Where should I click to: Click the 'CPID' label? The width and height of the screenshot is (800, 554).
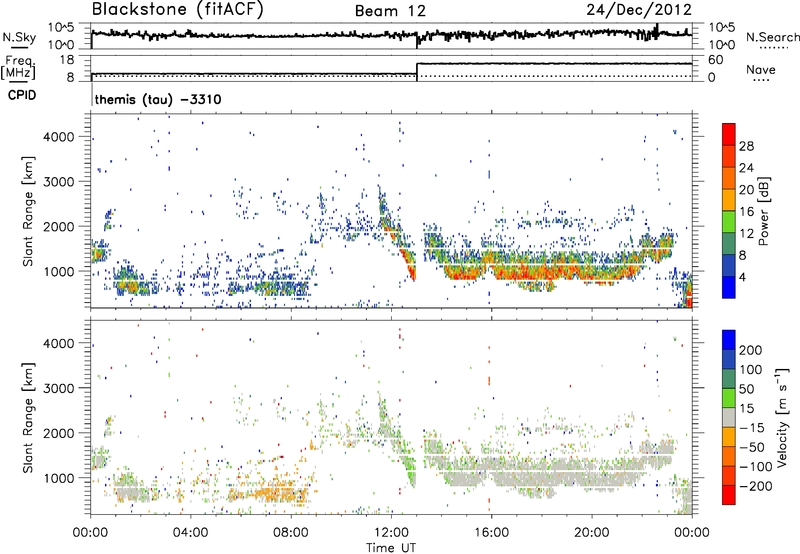click(x=22, y=95)
